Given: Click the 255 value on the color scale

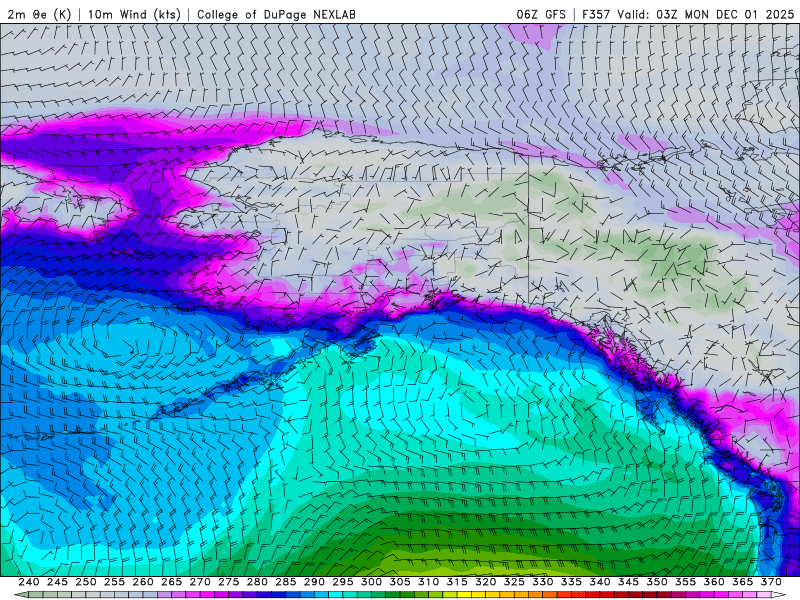Looking at the screenshot, I should coord(114,582).
